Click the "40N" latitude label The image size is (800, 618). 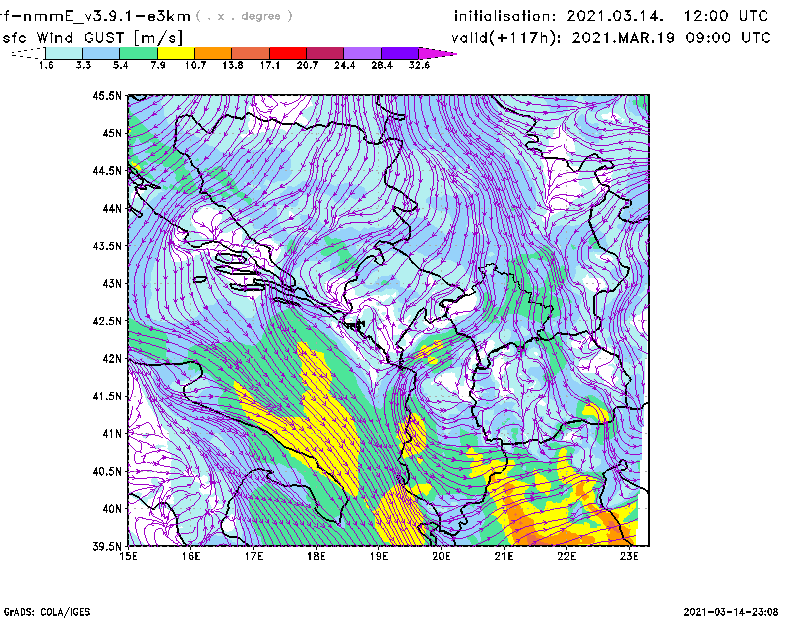(112, 509)
